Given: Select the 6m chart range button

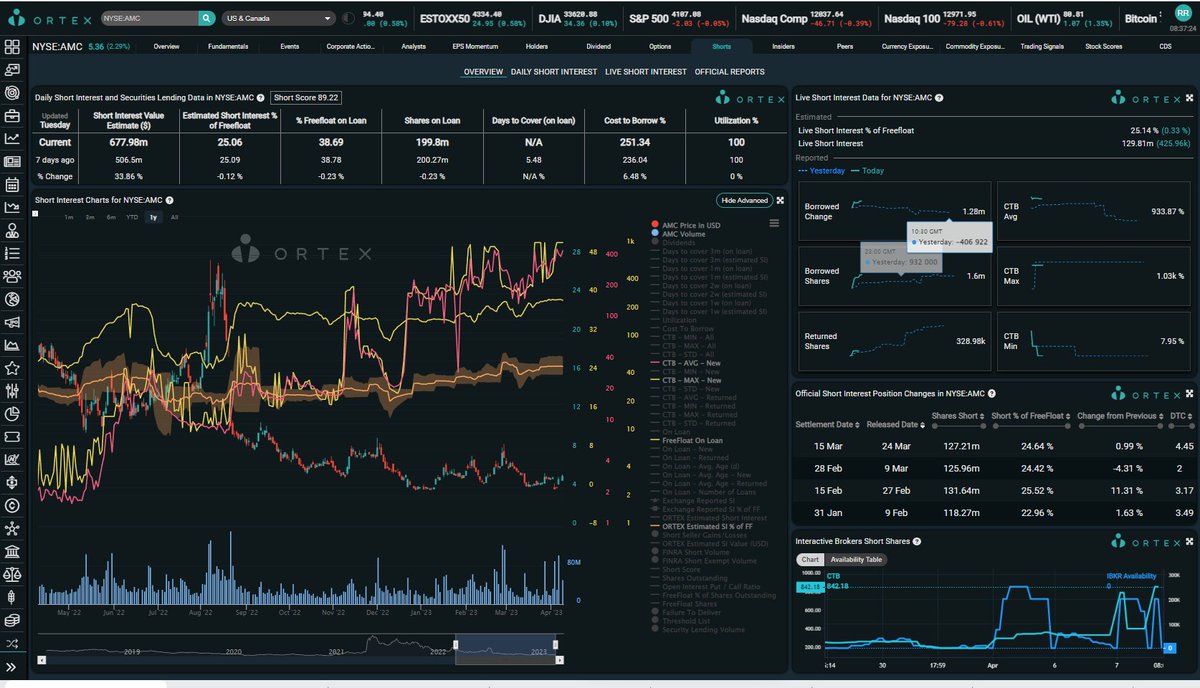Looking at the screenshot, I should (111, 217).
